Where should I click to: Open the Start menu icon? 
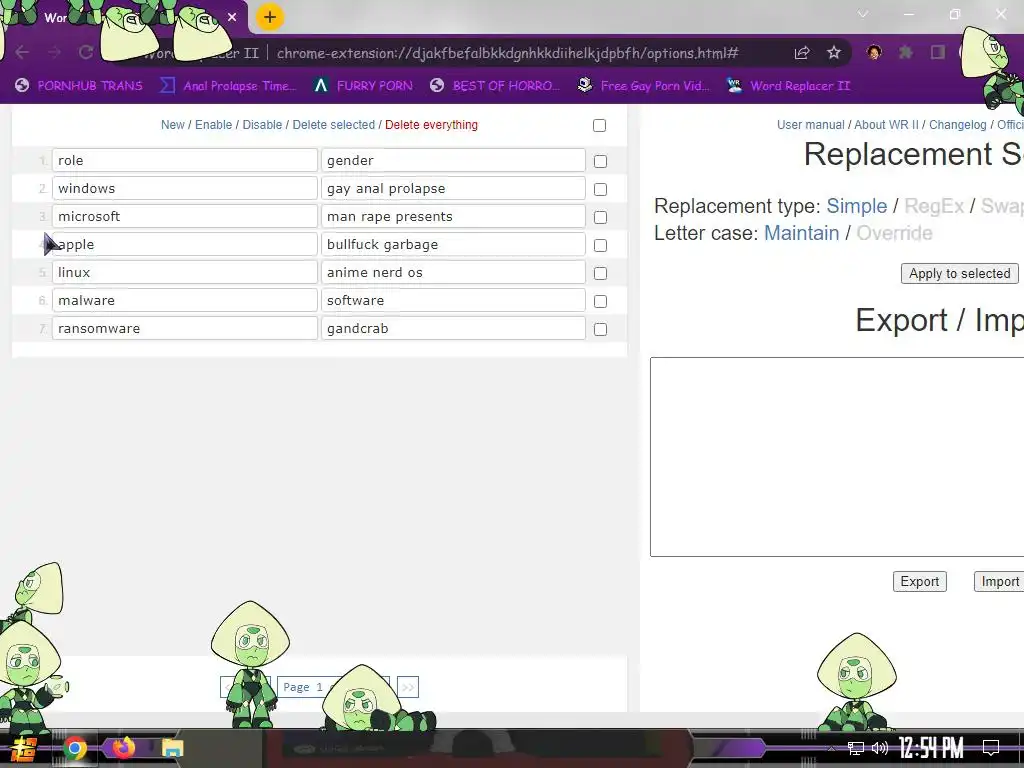(23, 748)
